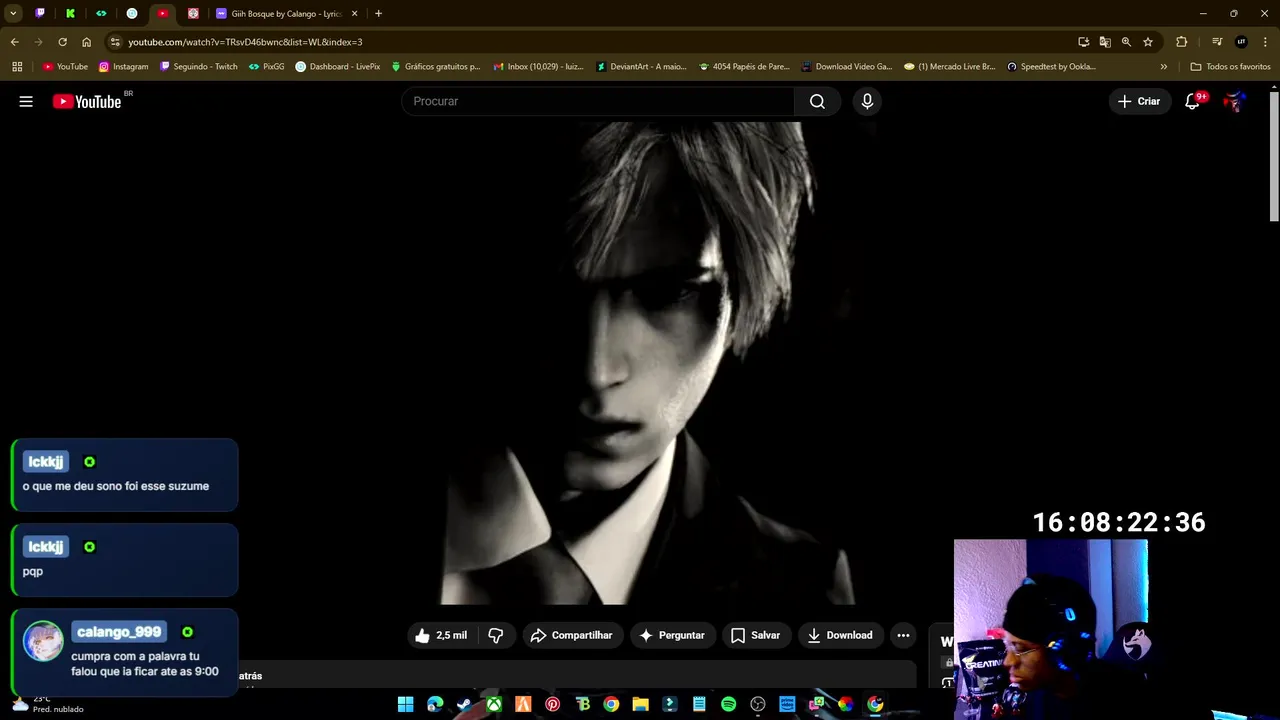This screenshot has height=720, width=1280.
Task: Translate this page icon
Action: [1105, 42]
